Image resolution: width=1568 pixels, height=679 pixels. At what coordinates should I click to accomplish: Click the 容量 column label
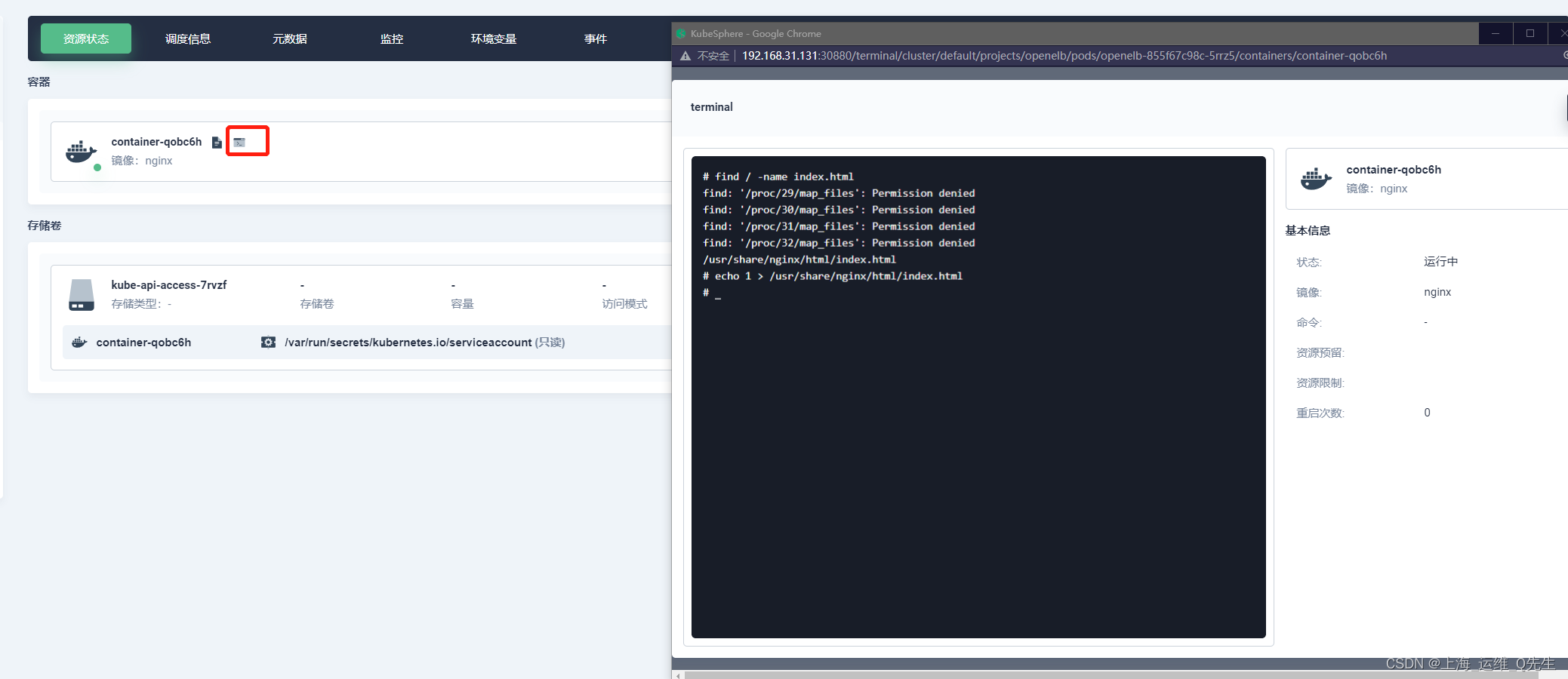point(462,304)
